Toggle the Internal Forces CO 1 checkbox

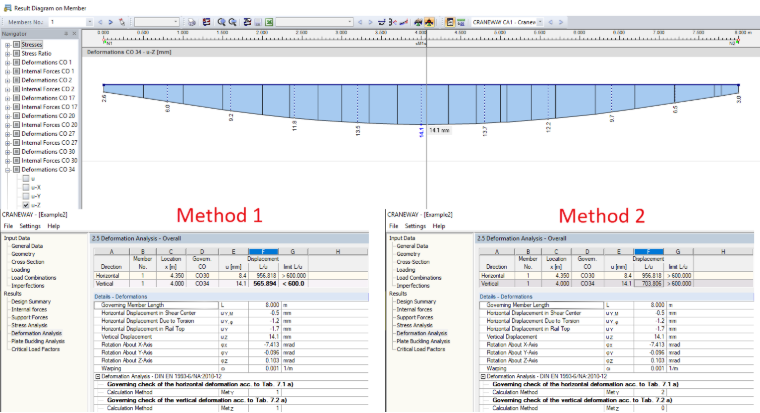coord(16,71)
